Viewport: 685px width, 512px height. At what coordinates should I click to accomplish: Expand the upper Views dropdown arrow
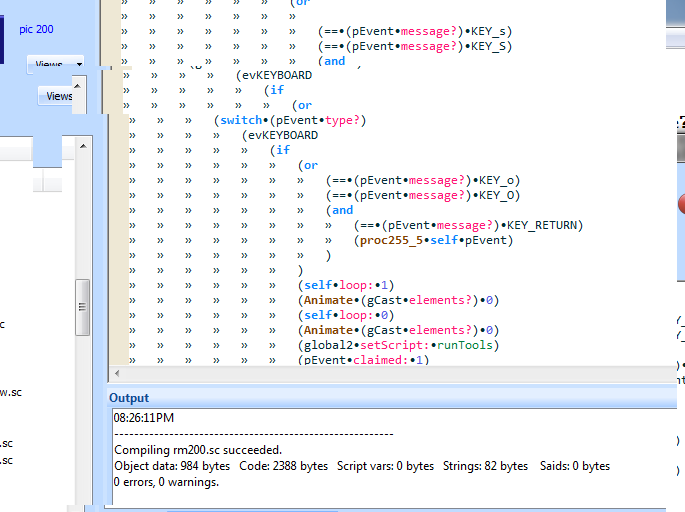pyautogui.click(x=79, y=65)
